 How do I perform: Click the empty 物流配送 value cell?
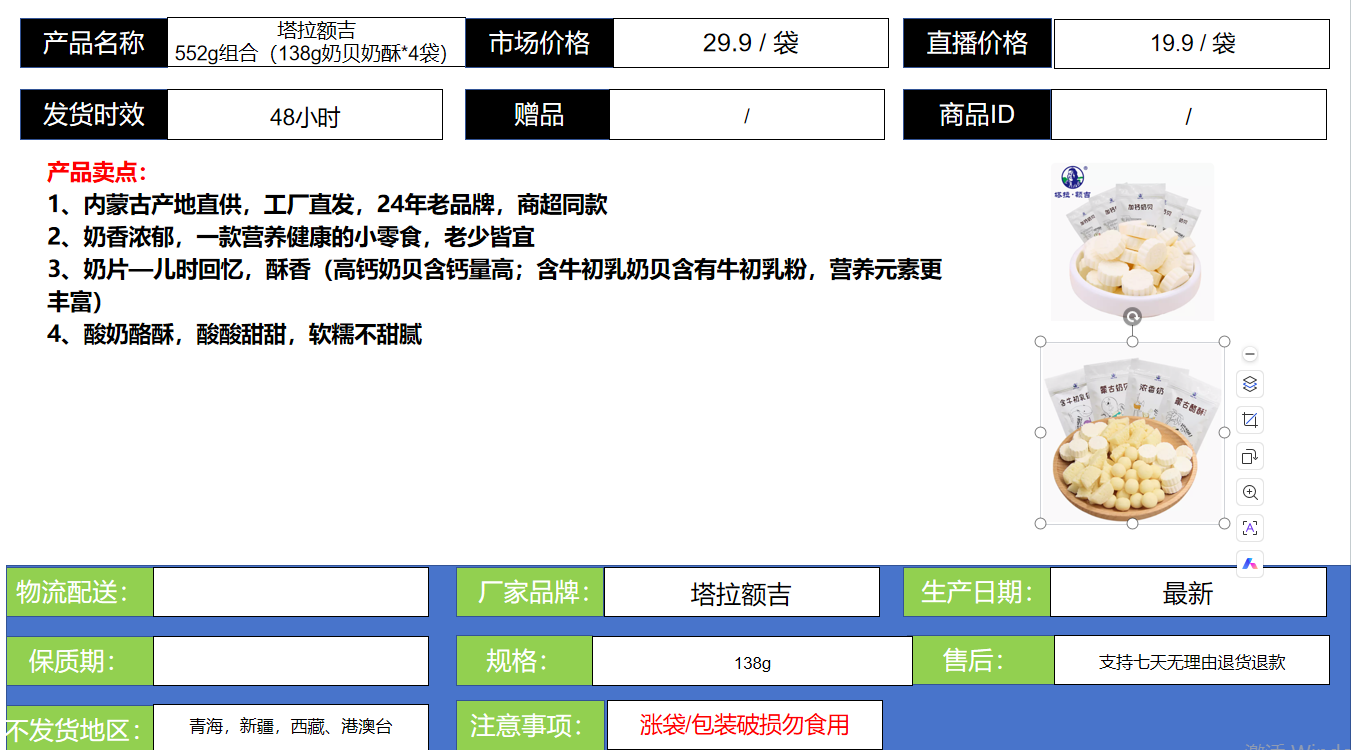tap(290, 592)
